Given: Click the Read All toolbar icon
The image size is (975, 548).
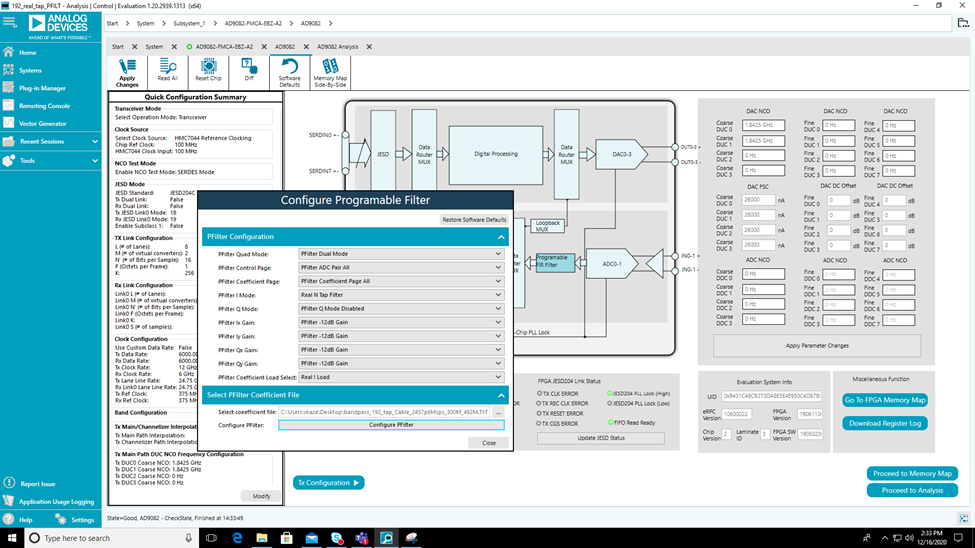Looking at the screenshot, I should [167, 70].
